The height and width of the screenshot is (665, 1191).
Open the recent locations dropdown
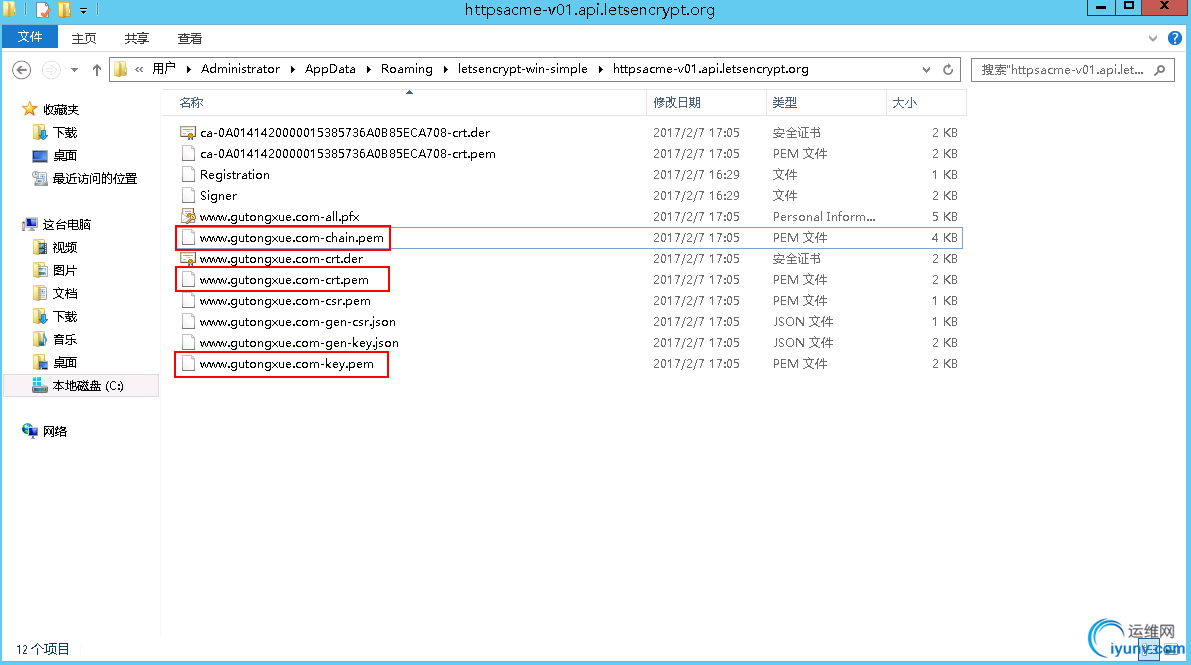coord(74,70)
